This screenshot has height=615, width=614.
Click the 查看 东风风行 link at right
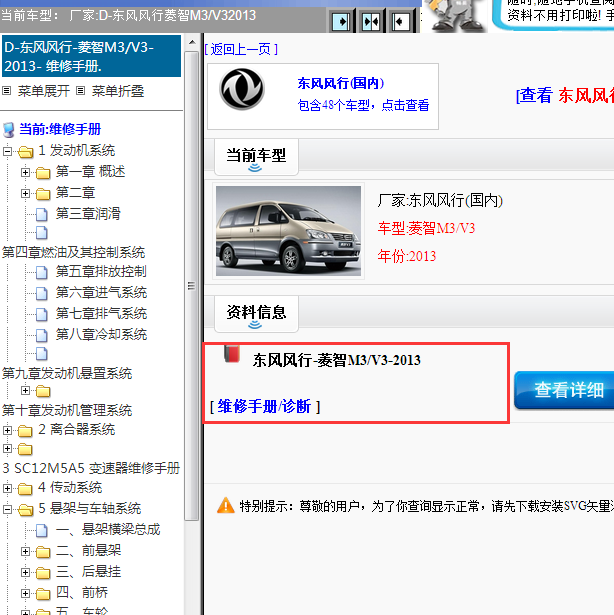(565, 96)
